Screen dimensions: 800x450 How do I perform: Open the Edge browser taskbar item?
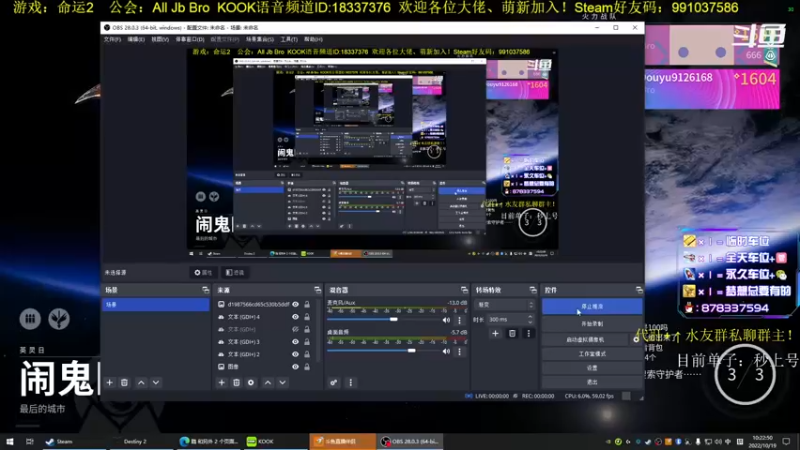click(x=208, y=441)
